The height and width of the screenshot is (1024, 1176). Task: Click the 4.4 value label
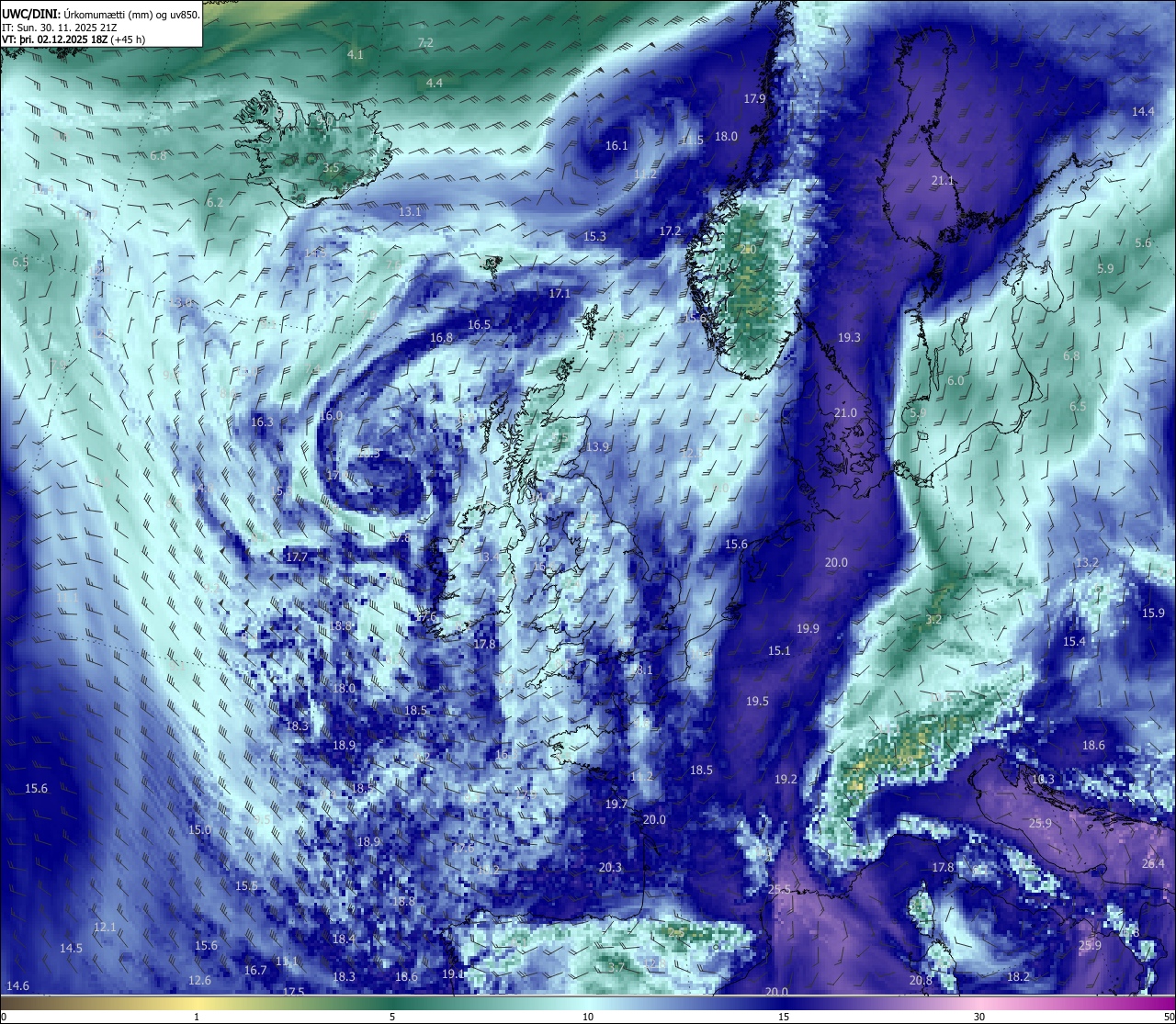(x=435, y=83)
